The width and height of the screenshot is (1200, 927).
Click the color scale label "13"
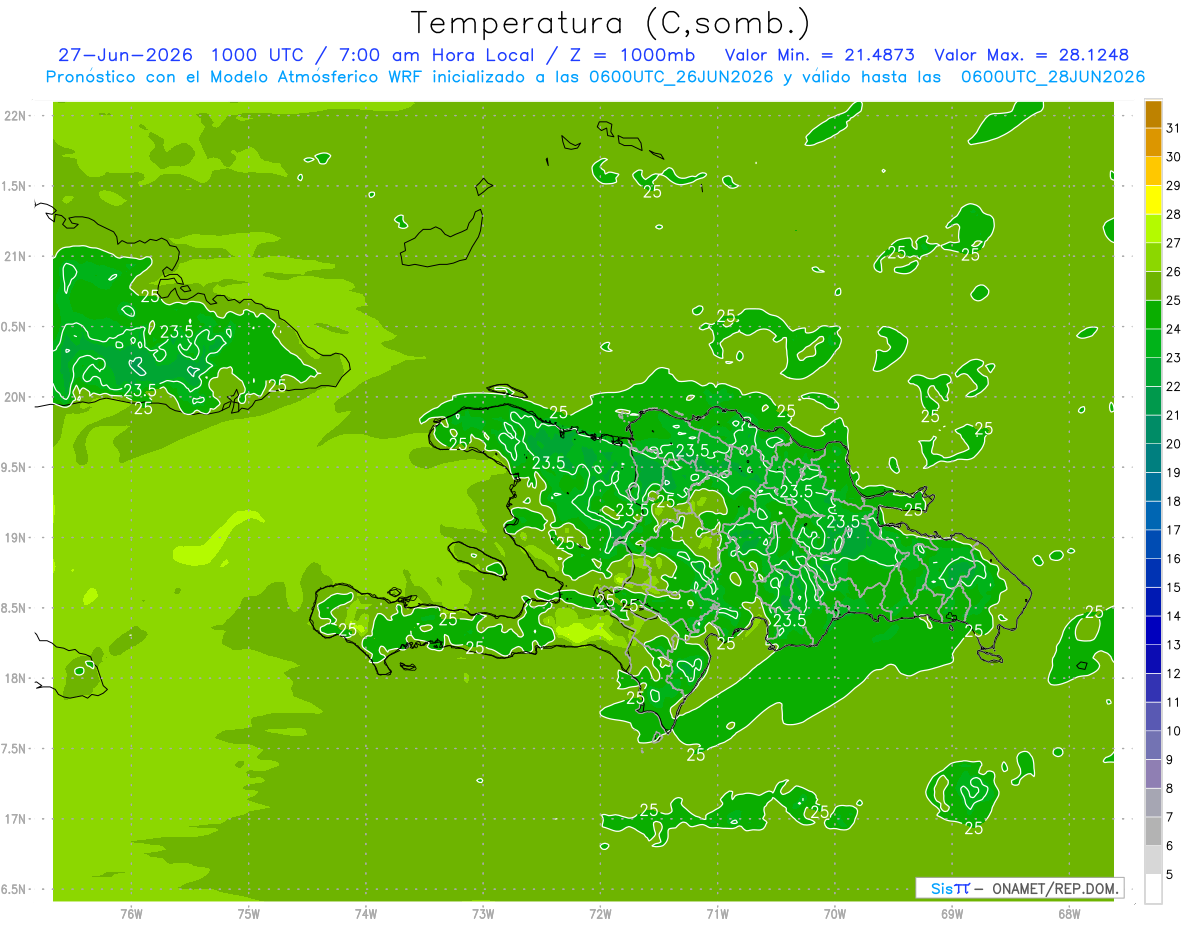(1174, 645)
